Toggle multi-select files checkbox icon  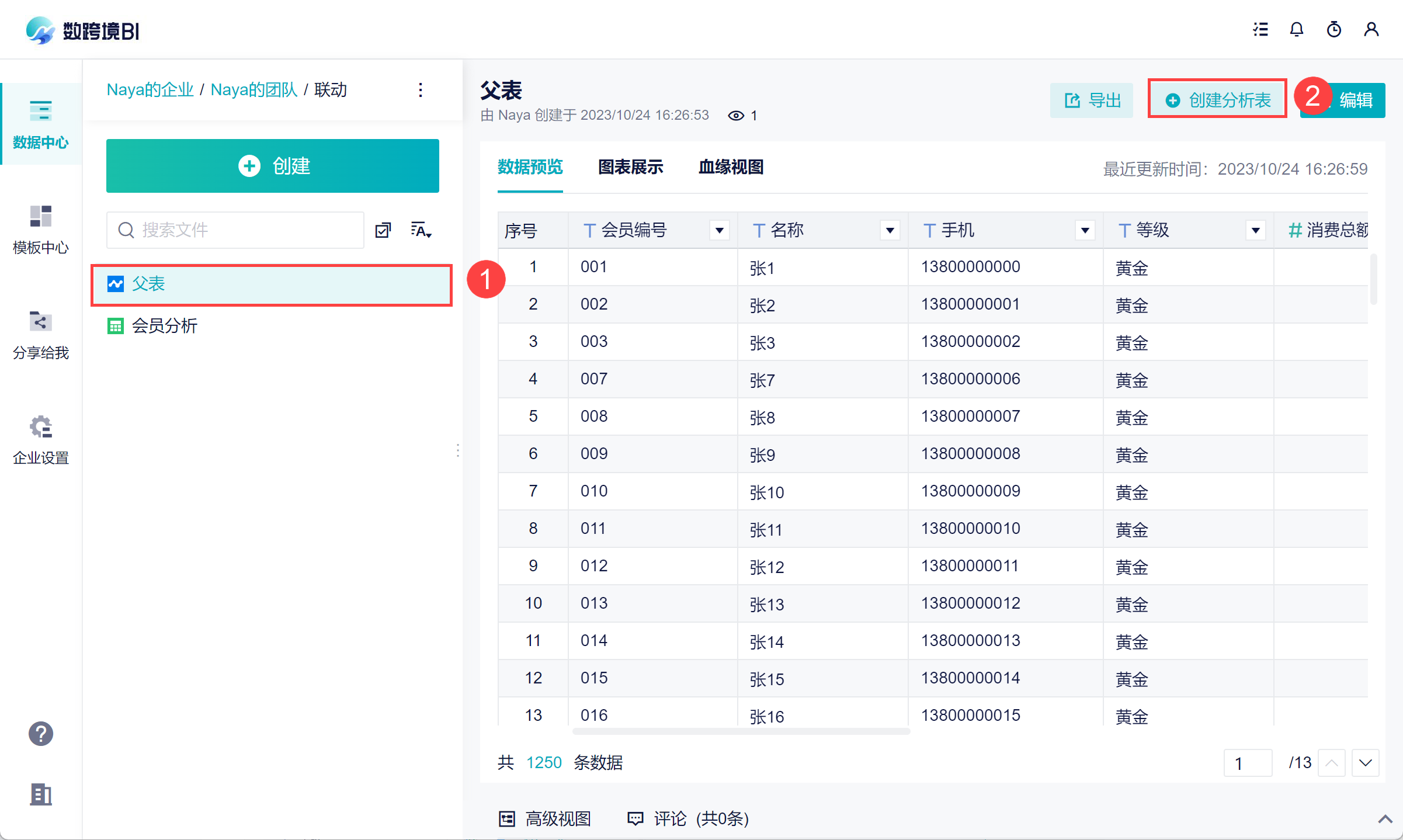point(383,230)
